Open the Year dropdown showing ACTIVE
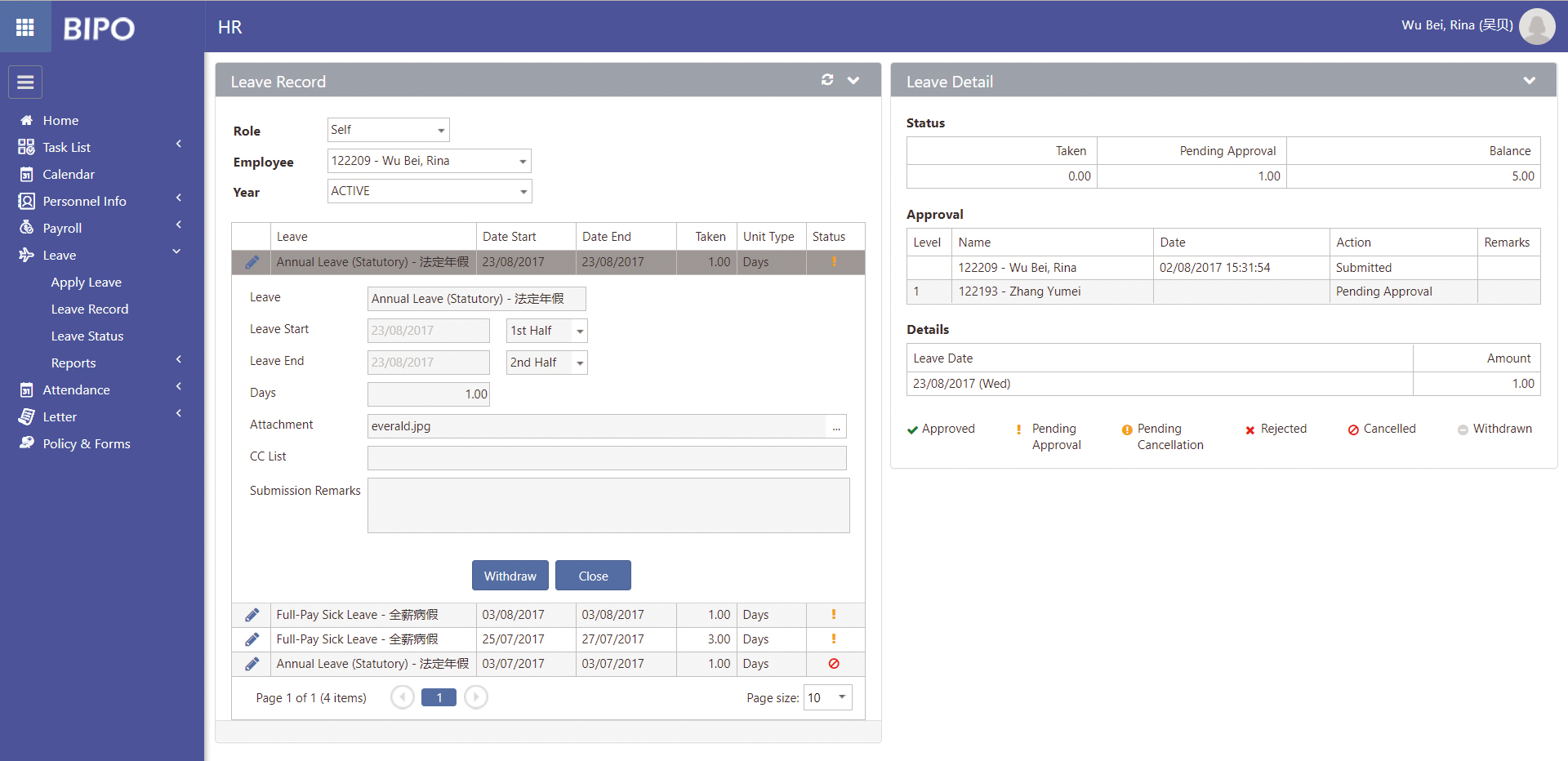Image resolution: width=1568 pixels, height=761 pixels. click(430, 191)
